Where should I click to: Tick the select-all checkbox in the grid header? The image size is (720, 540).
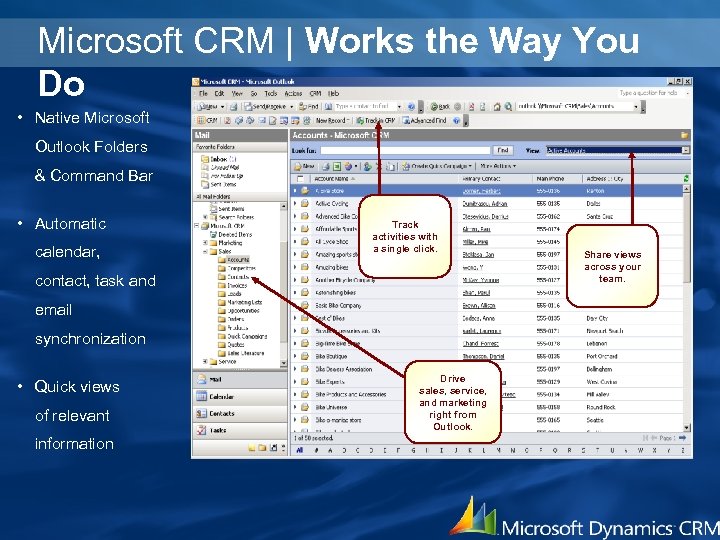coord(300,179)
